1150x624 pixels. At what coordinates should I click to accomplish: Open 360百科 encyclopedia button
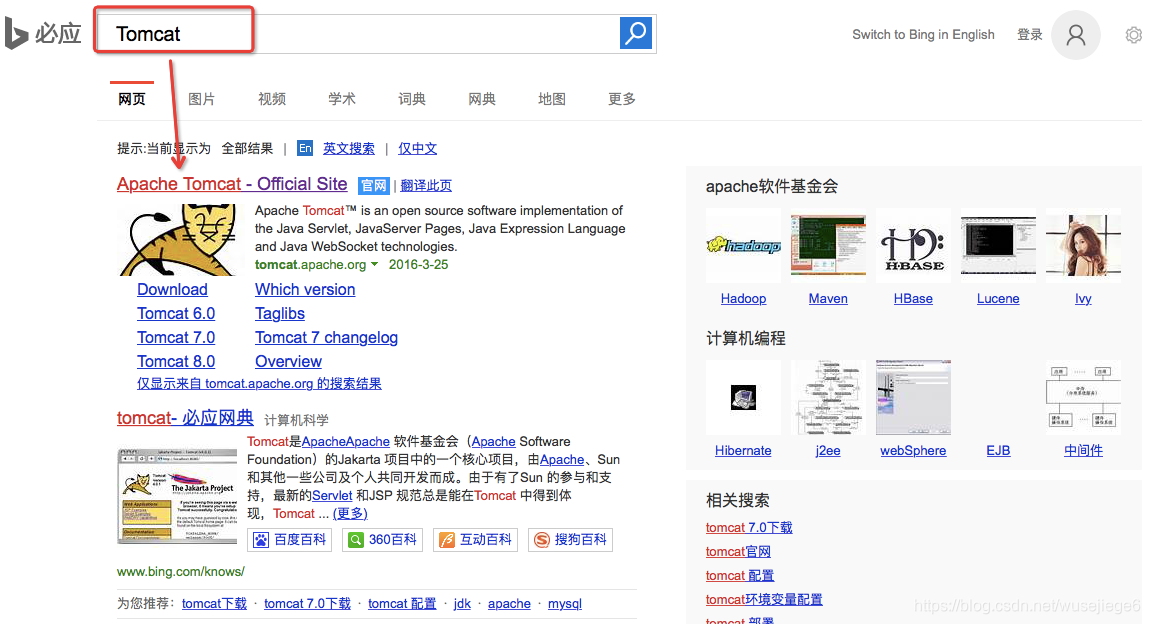click(382, 540)
